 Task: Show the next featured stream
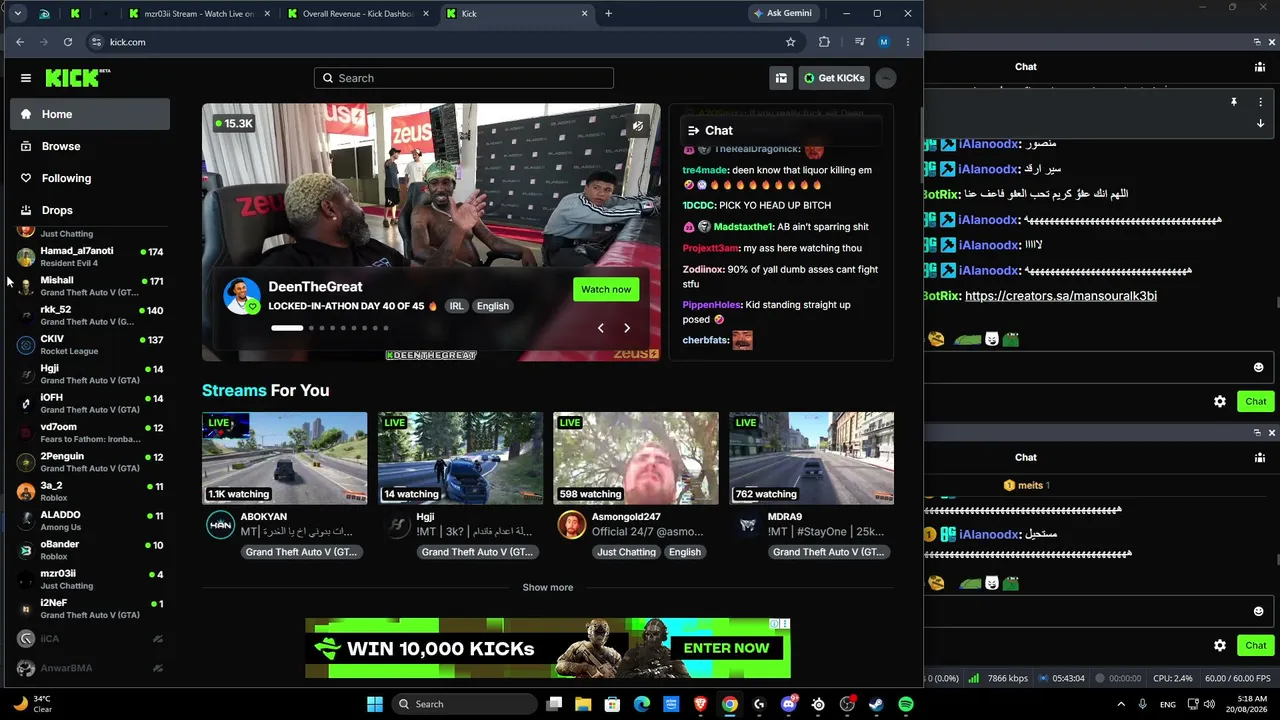point(627,328)
